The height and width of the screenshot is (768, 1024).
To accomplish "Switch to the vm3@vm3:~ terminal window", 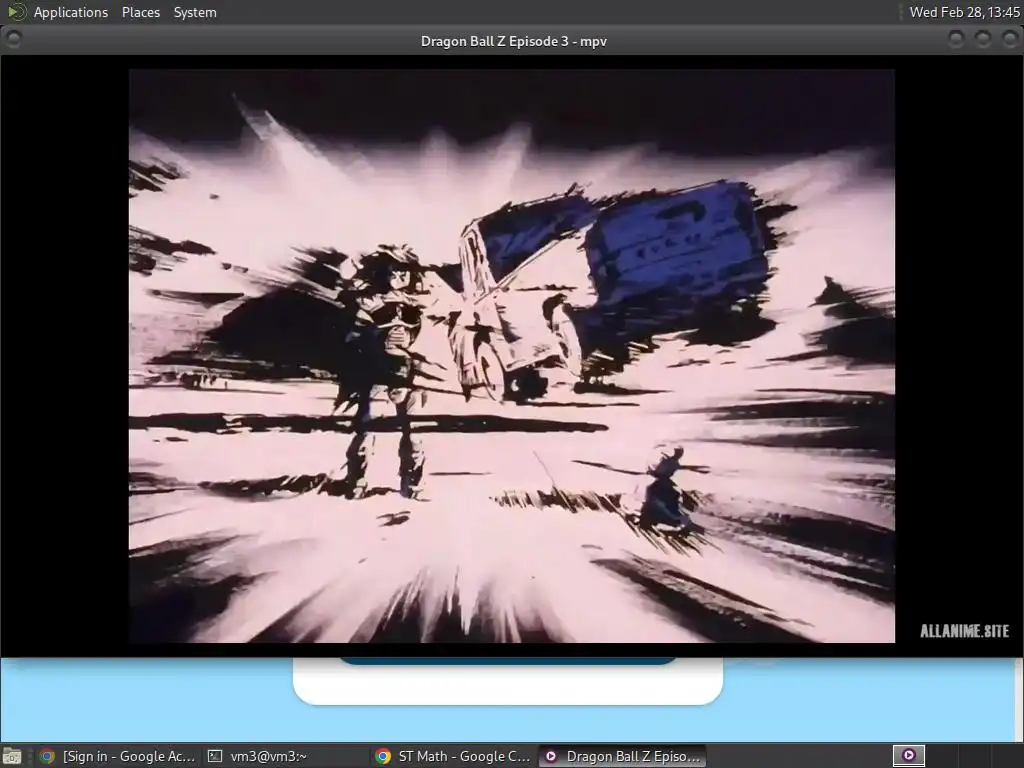I will point(285,756).
